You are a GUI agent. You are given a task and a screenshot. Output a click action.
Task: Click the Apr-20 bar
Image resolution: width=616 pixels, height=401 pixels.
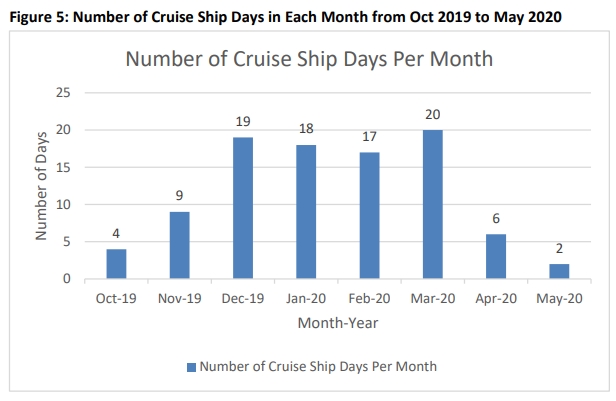pyautogui.click(x=496, y=256)
